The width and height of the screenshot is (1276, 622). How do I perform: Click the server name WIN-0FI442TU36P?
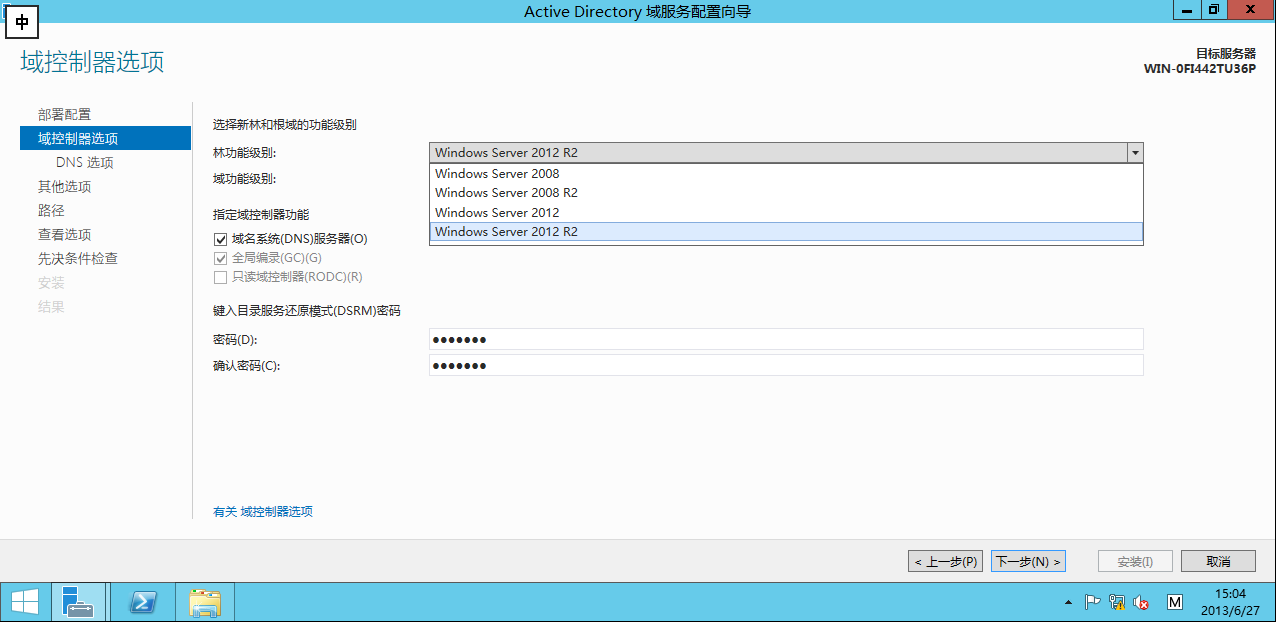(x=1200, y=69)
